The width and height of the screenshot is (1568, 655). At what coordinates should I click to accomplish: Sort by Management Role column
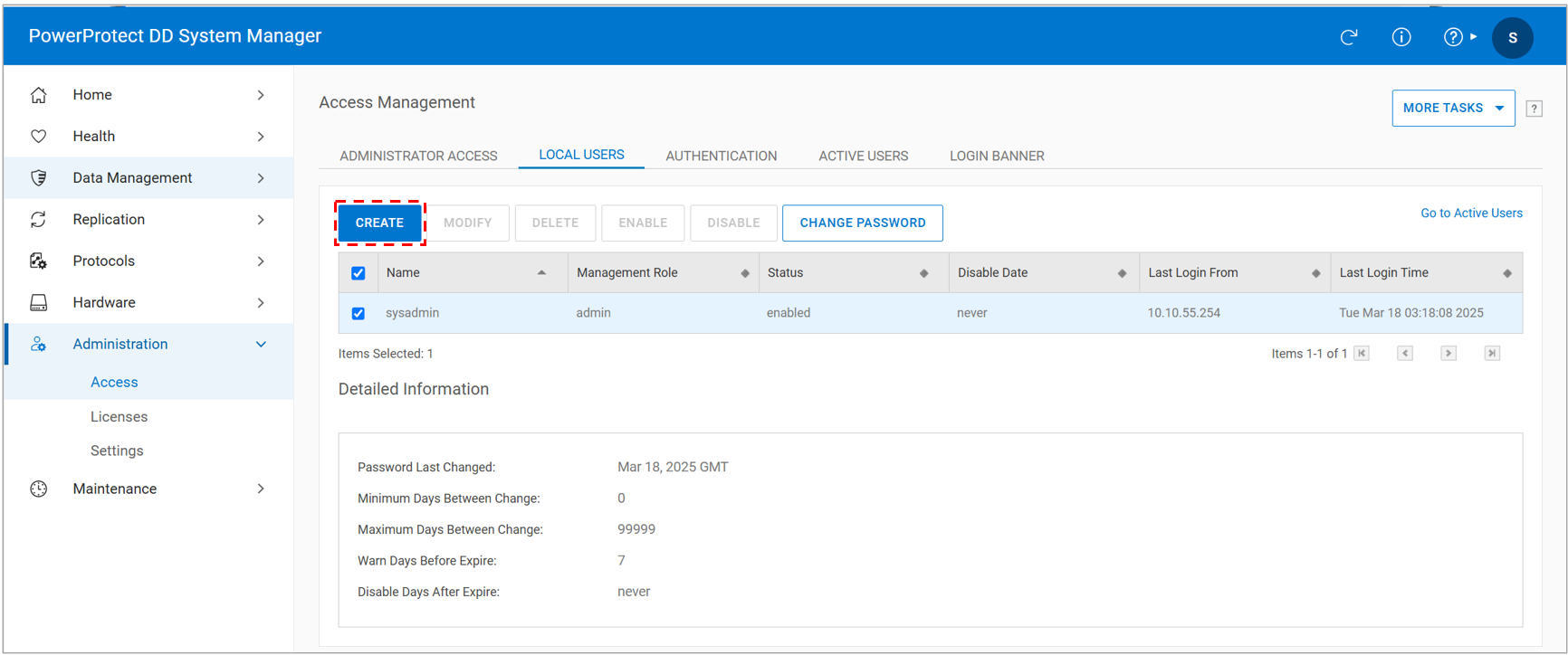point(745,273)
